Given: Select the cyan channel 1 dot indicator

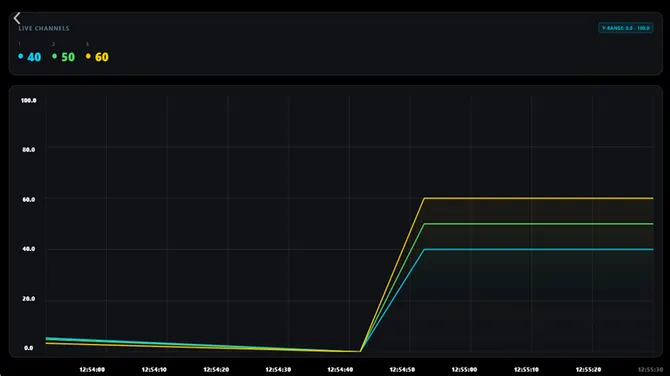Looking at the screenshot, I should (21, 56).
